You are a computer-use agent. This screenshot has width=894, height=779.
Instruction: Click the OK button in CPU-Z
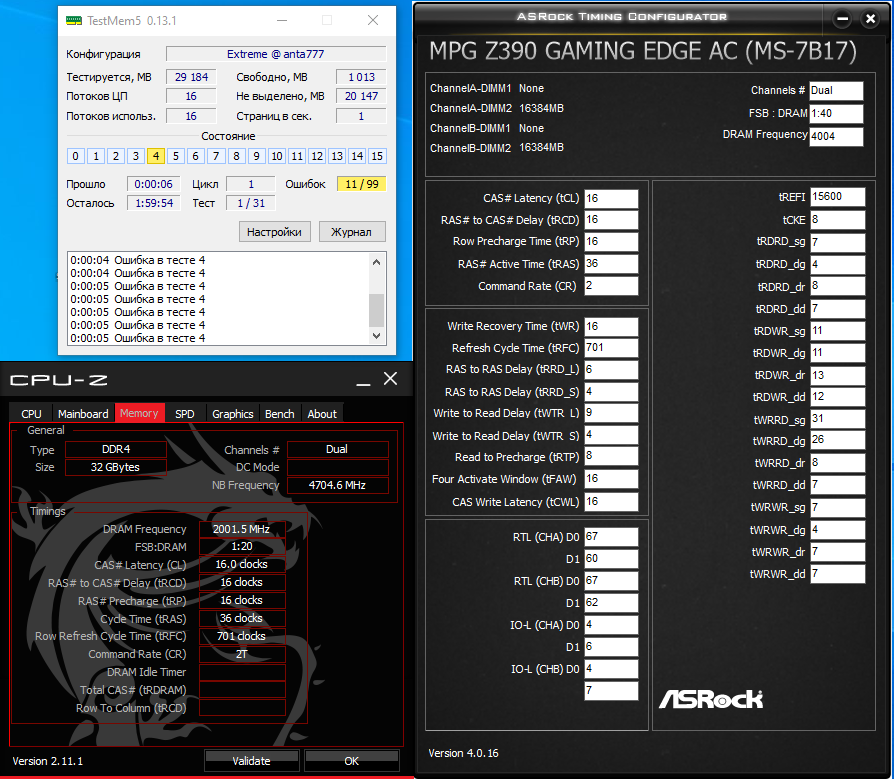(x=352, y=761)
